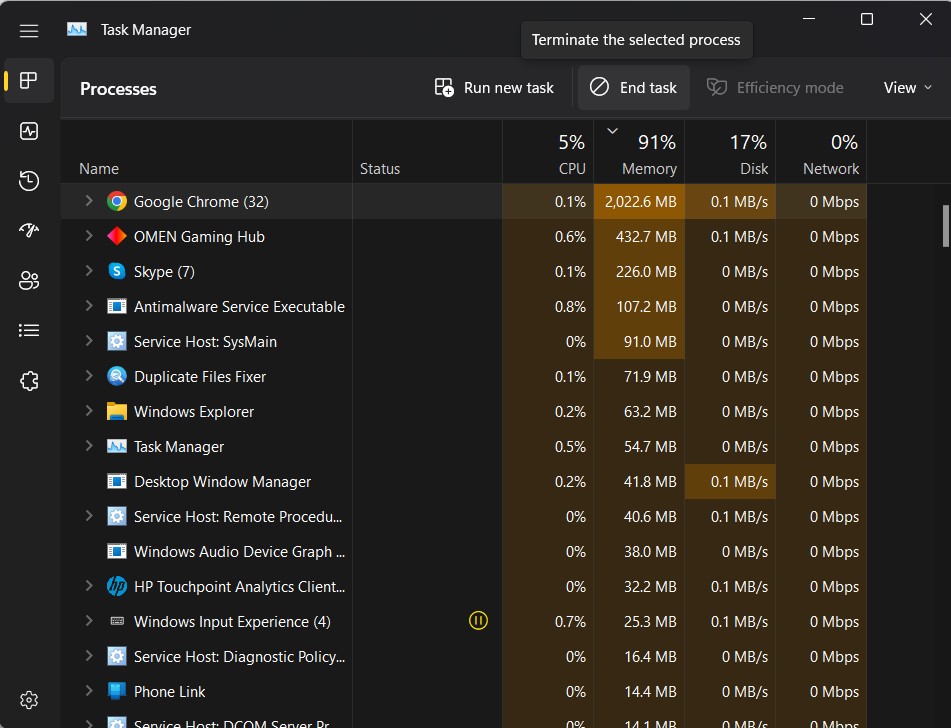Open the Startup apps page
This screenshot has width=951, height=728.
click(x=29, y=230)
